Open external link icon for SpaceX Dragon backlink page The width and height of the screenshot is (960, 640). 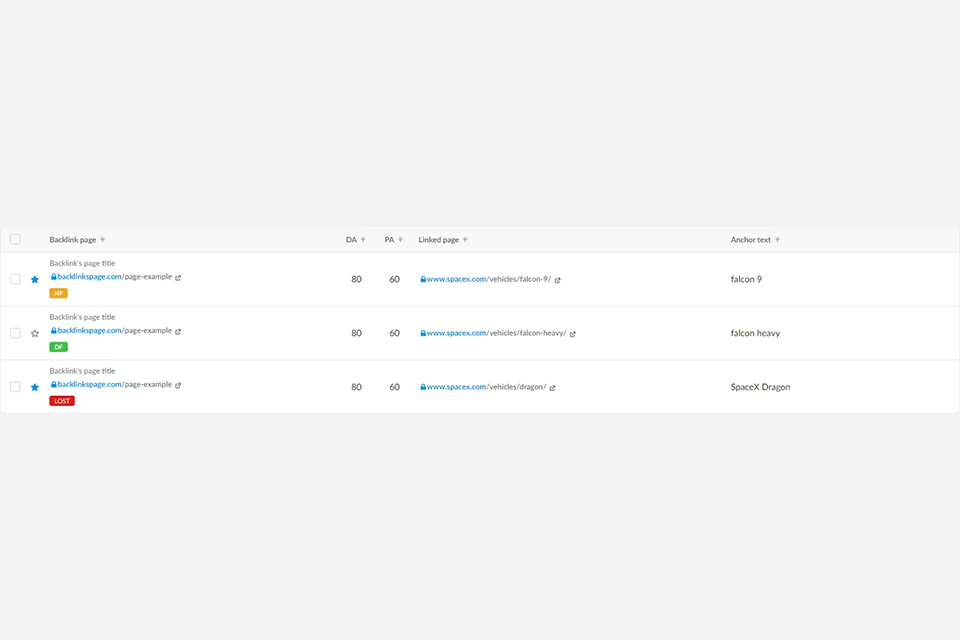(178, 385)
